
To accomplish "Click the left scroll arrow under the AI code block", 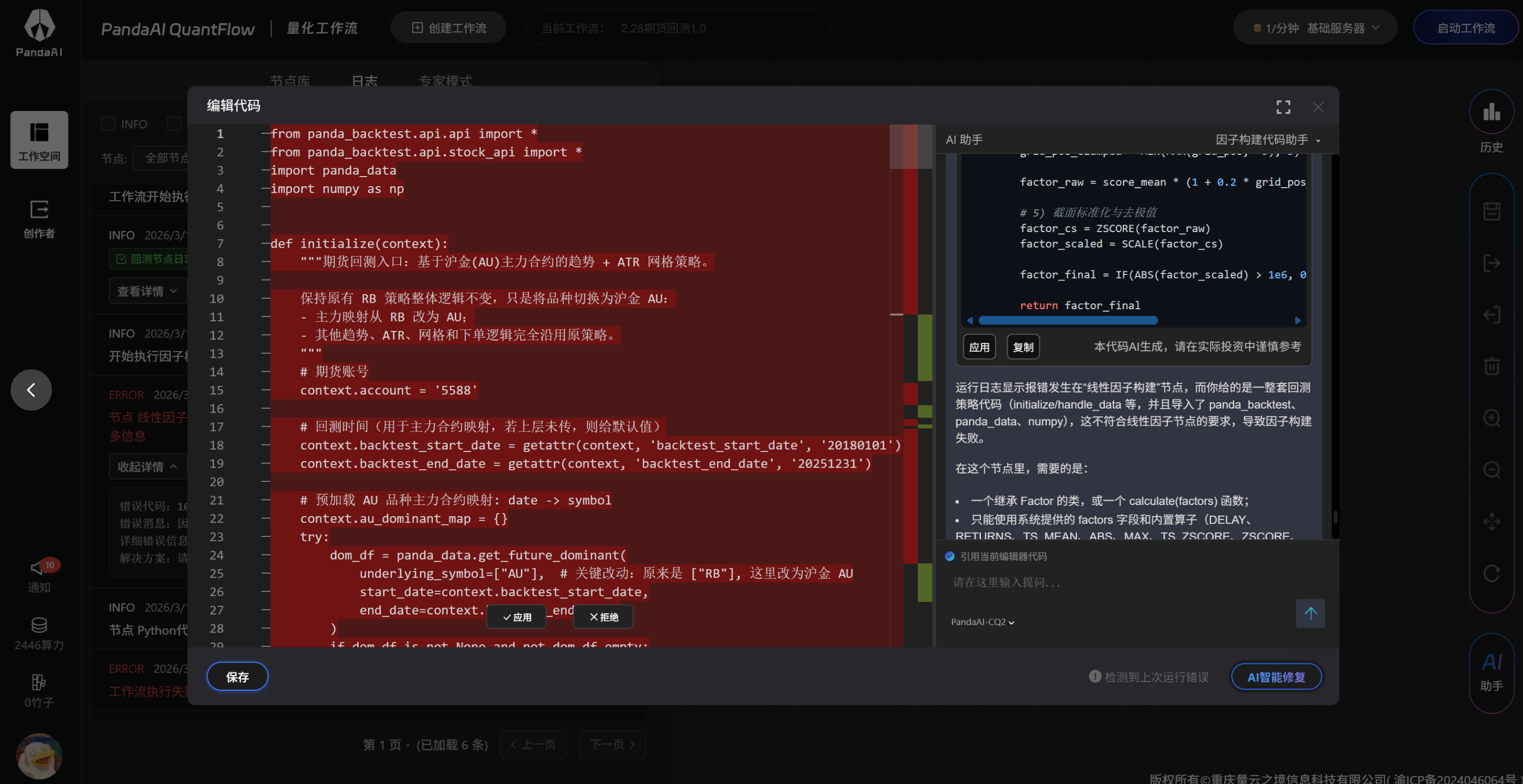I will (969, 320).
